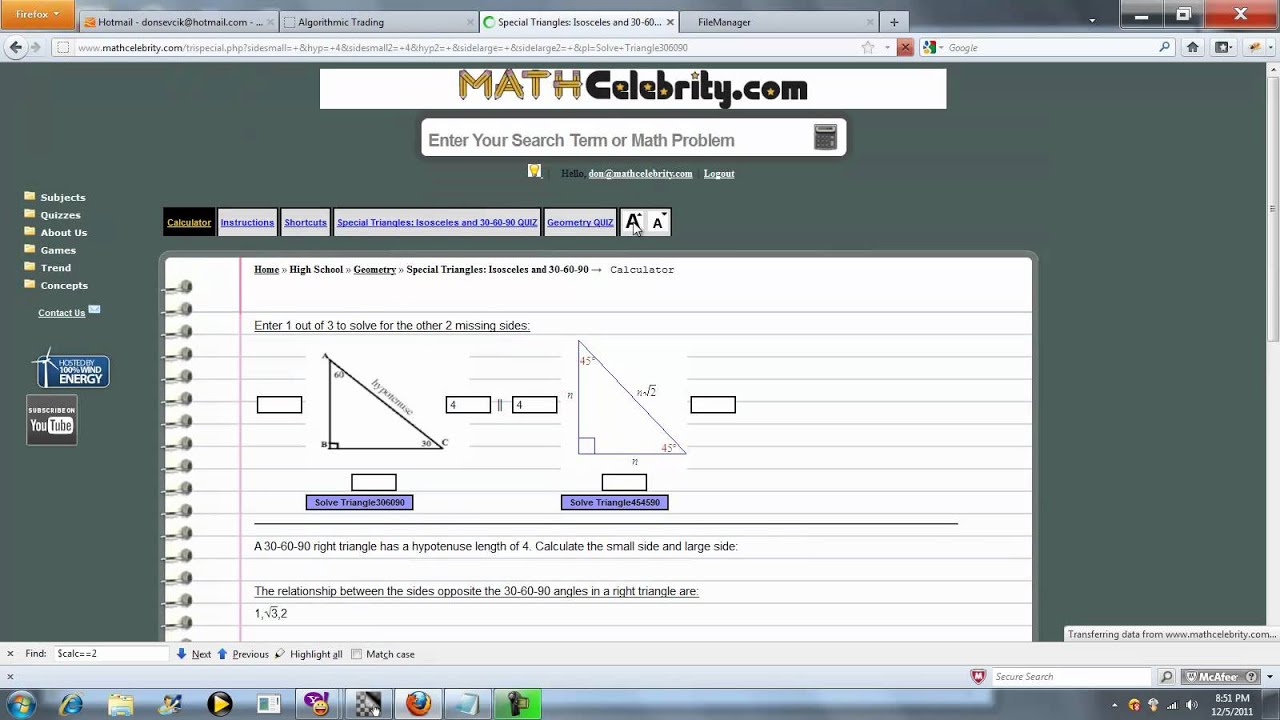Open the Quizzes sidebar item
The height and width of the screenshot is (720, 1280).
52,215
